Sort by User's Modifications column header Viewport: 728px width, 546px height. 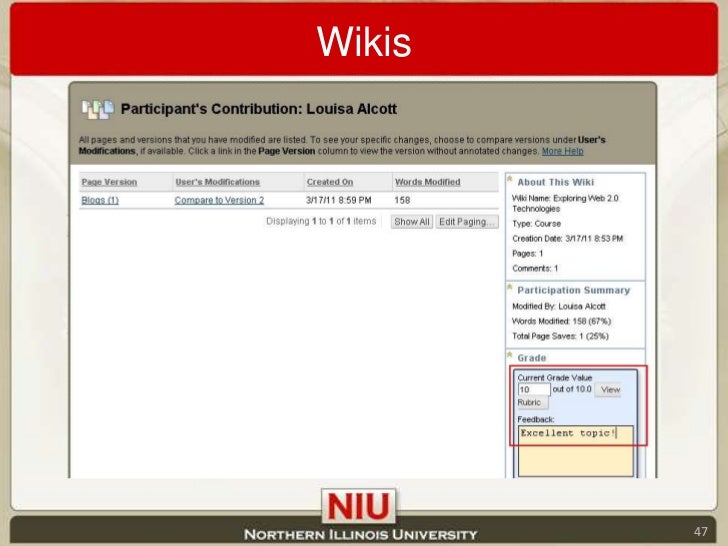click(217, 182)
